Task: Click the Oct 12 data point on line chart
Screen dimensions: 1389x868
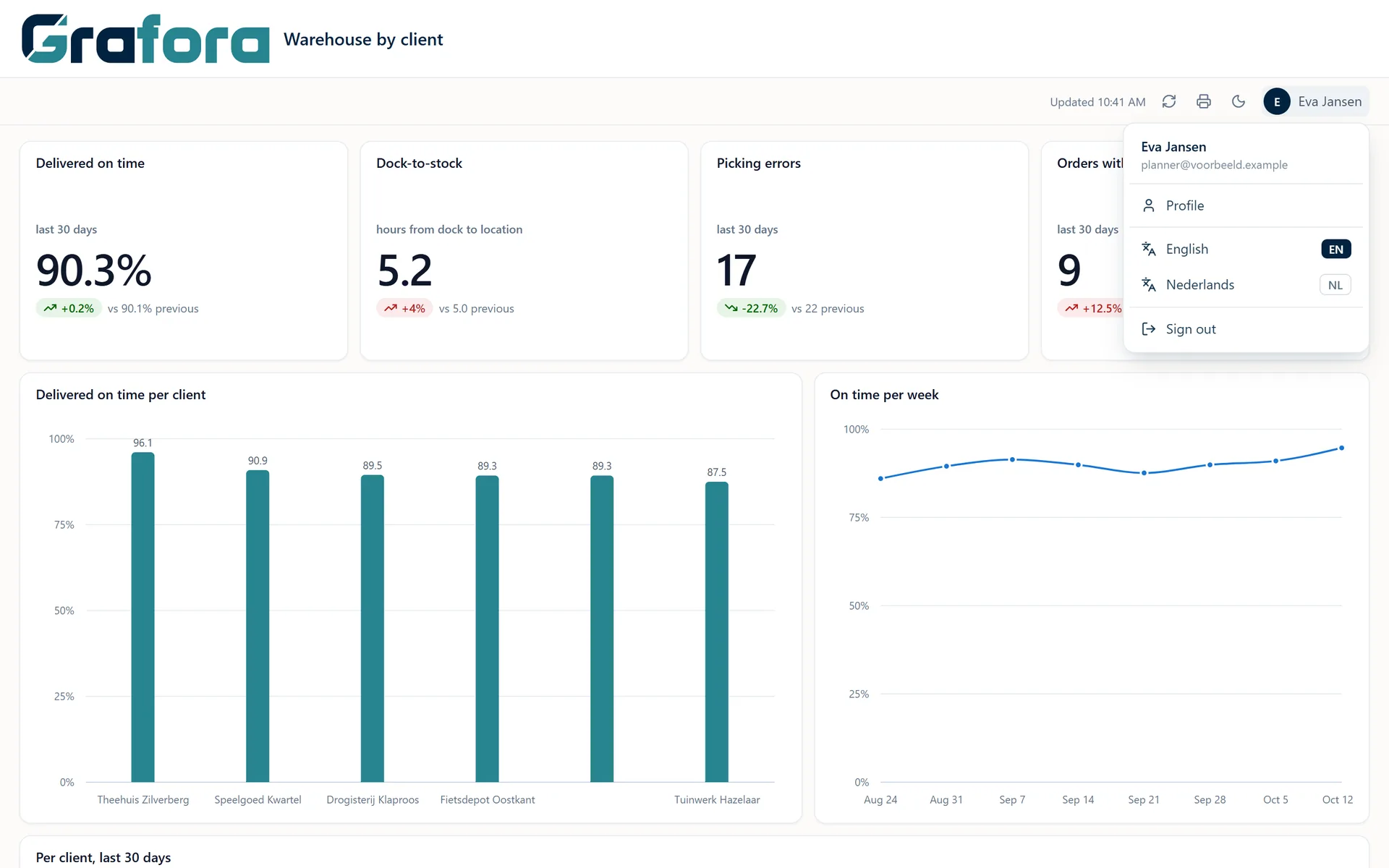Action: [1341, 448]
